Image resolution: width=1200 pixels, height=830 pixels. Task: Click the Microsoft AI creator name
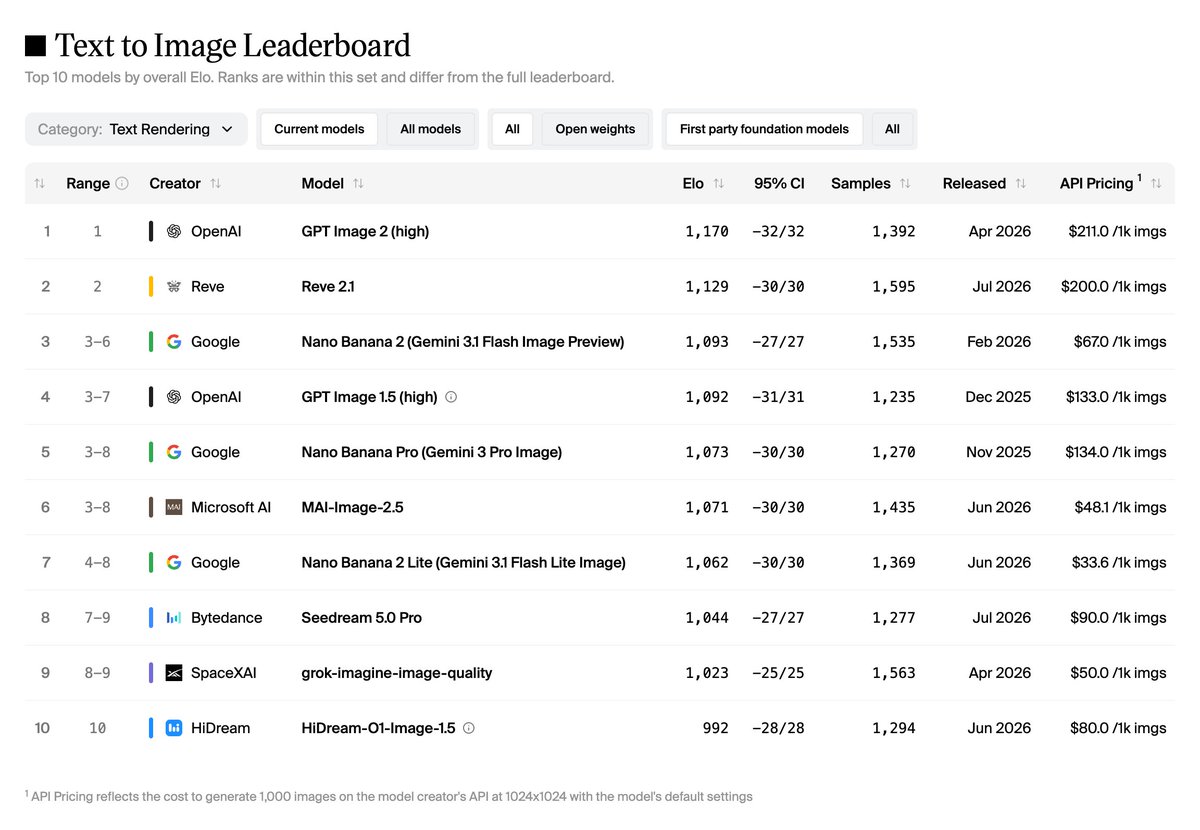point(231,507)
